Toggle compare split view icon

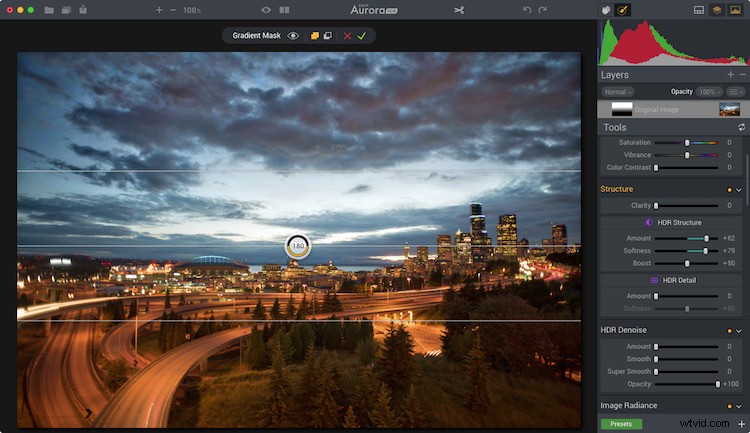pos(284,10)
